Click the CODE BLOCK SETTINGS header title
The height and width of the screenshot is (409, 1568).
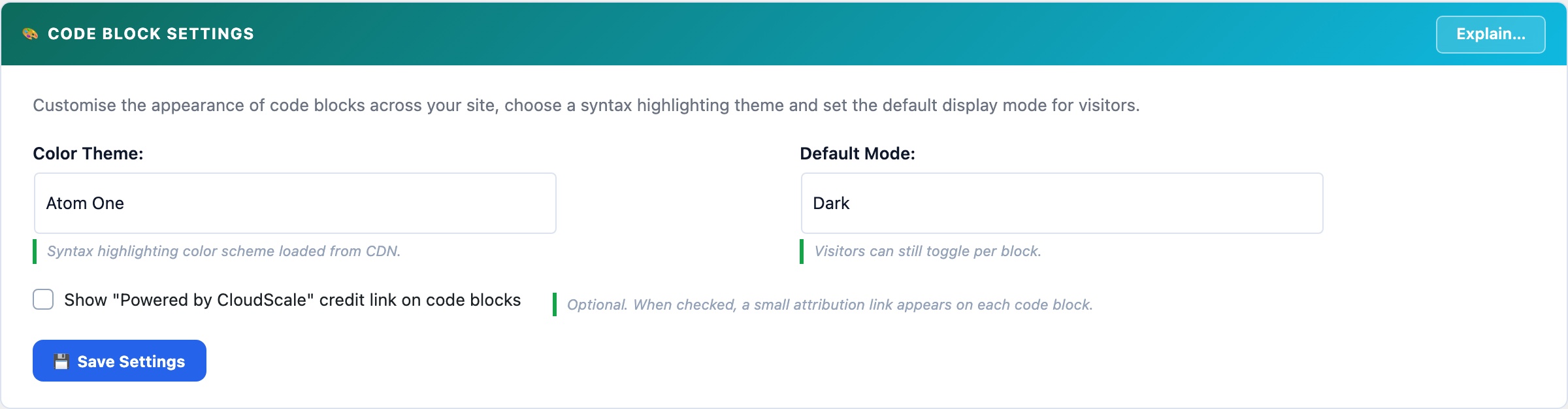[151, 34]
